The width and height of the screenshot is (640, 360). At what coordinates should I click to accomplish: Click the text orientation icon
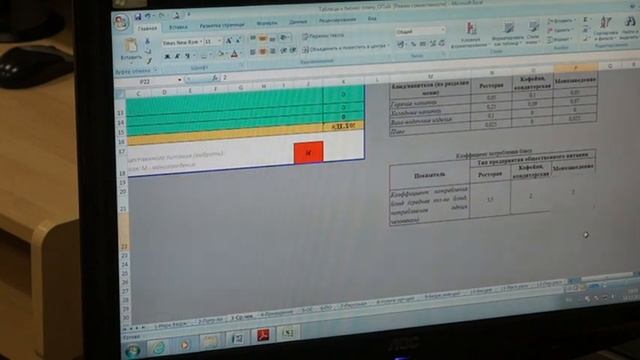pyautogui.click(x=283, y=38)
